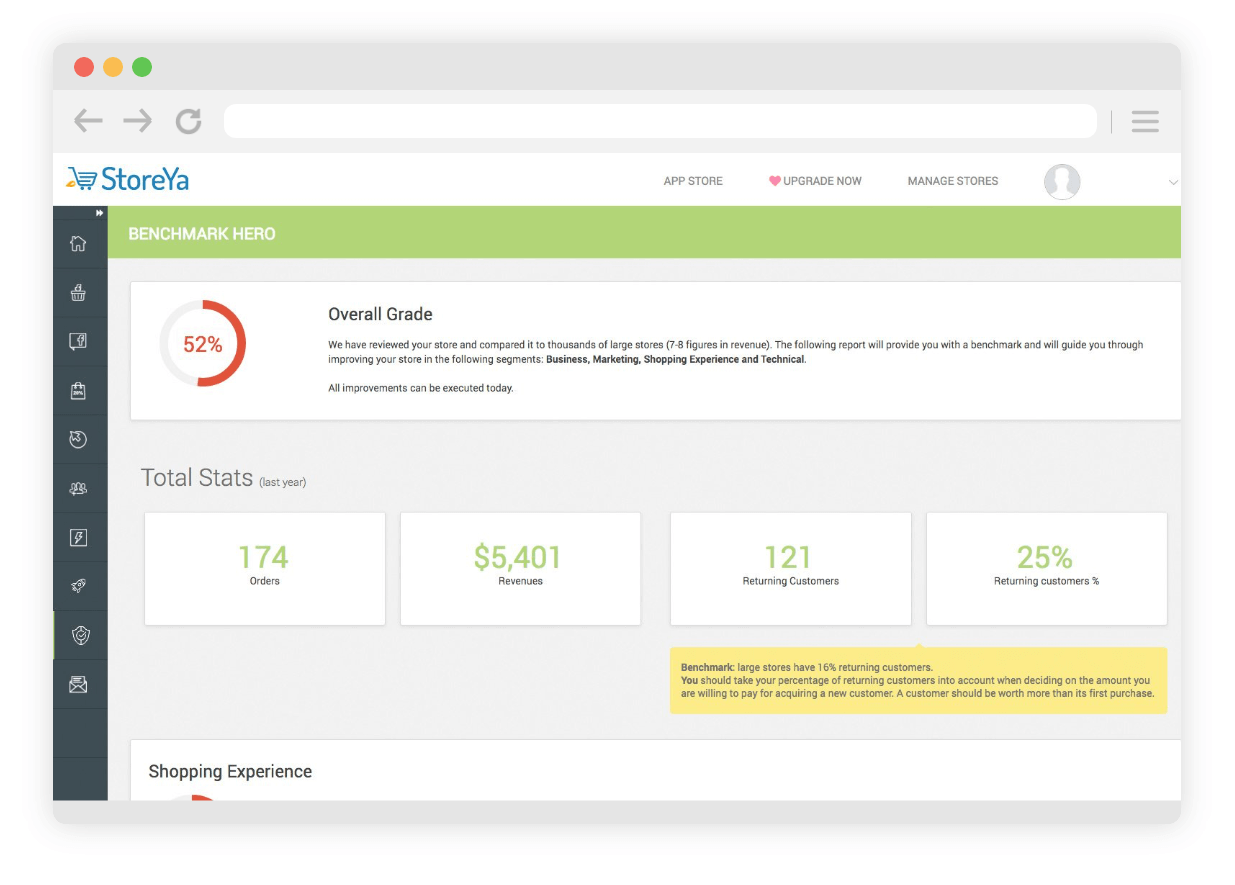Click the $5,401 Revenues stat card
Image resolution: width=1235 pixels, height=885 pixels.
pos(520,569)
